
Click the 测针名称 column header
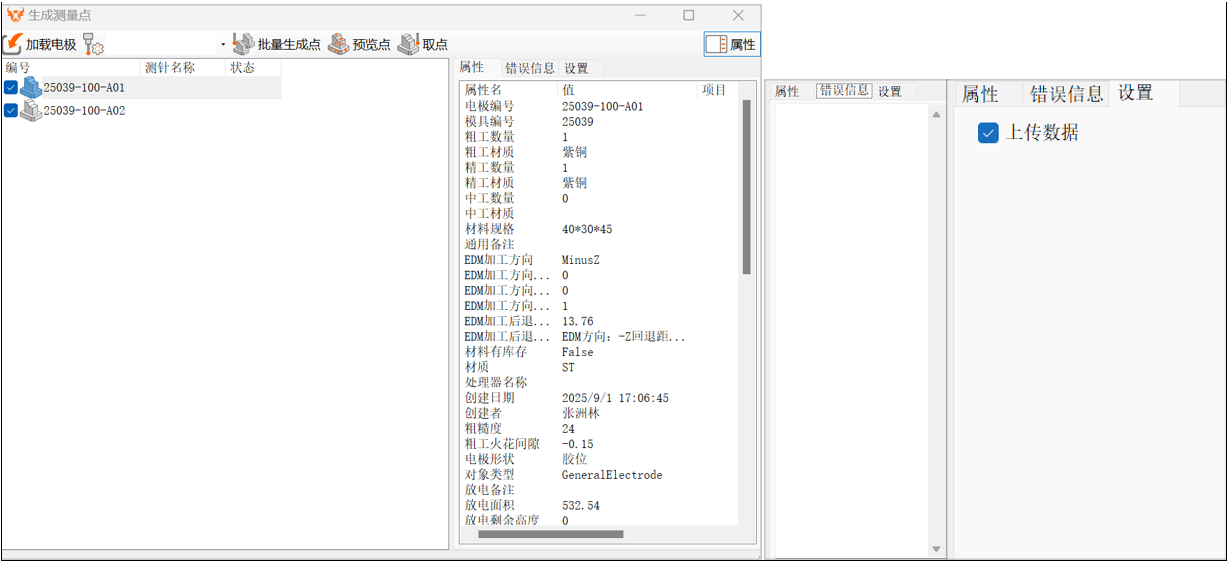[x=170, y=68]
